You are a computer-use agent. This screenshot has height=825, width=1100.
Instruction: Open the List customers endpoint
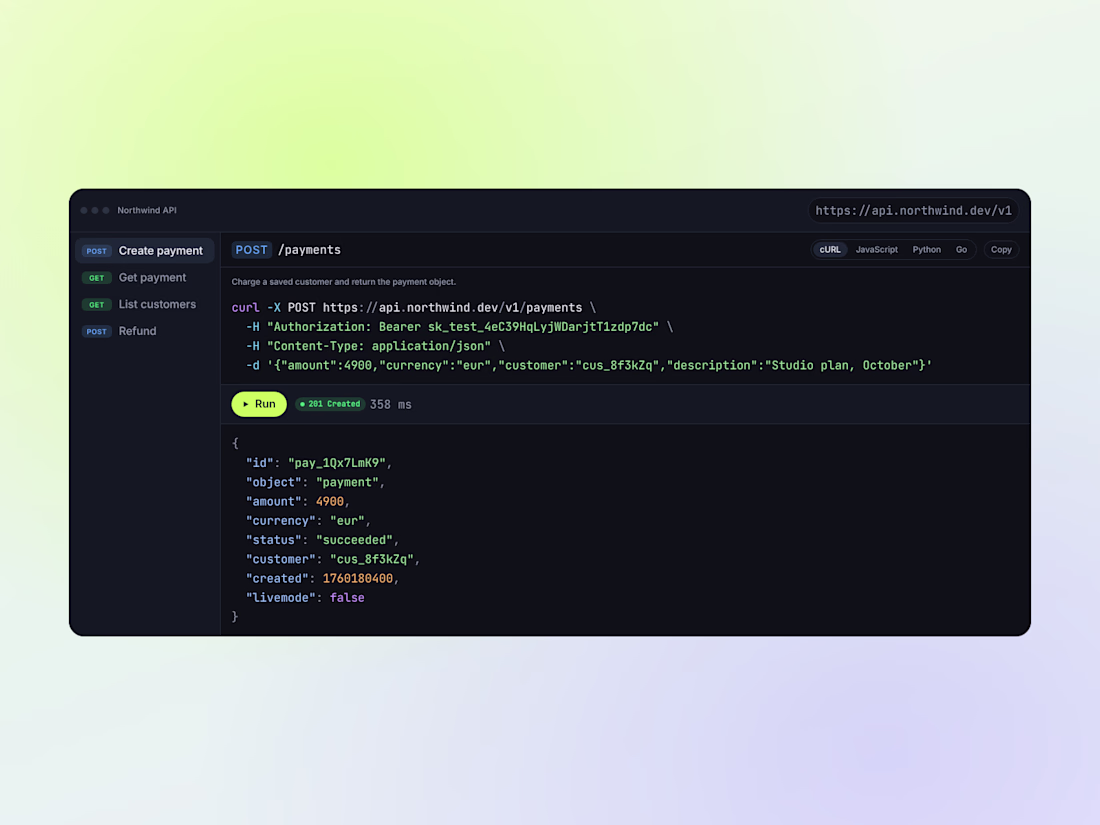[145, 304]
